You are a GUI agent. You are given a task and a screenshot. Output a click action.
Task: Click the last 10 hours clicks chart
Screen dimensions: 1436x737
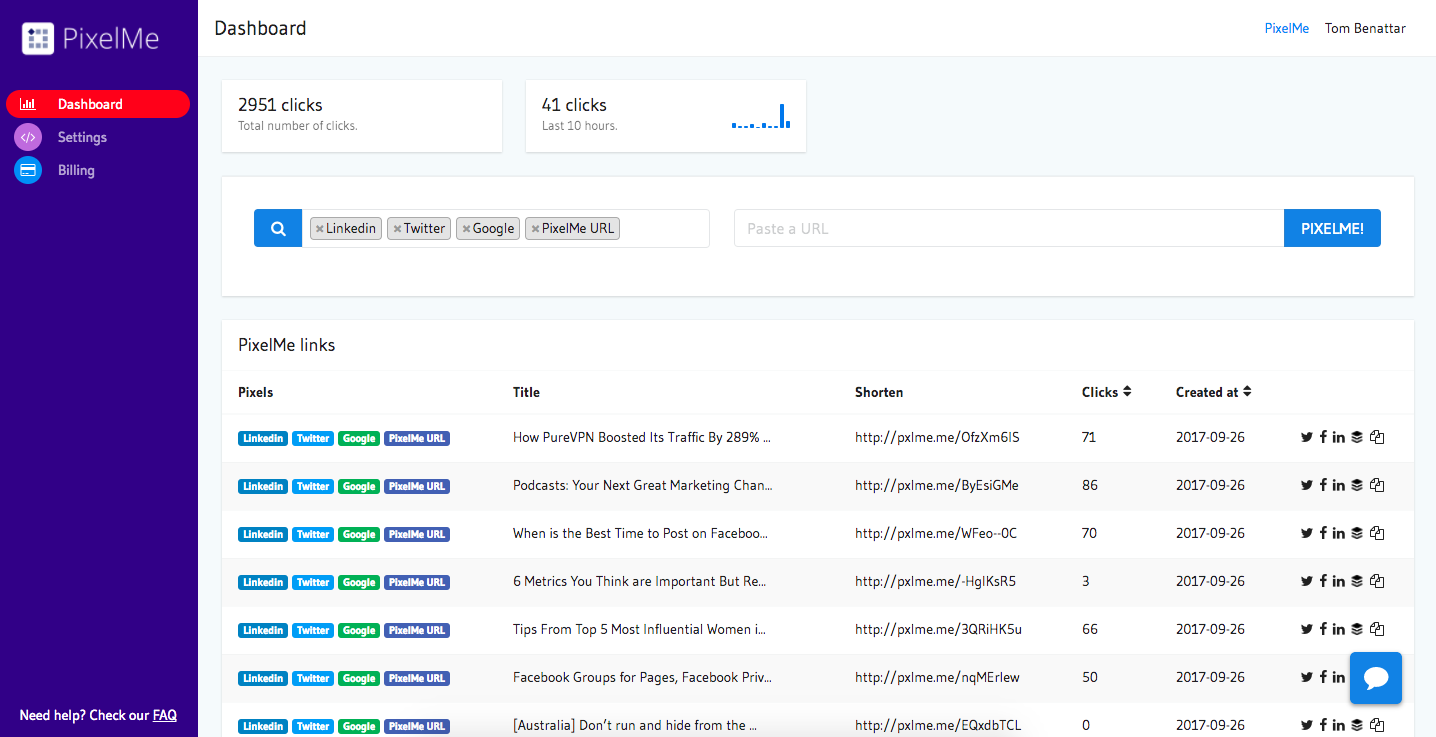[761, 116]
